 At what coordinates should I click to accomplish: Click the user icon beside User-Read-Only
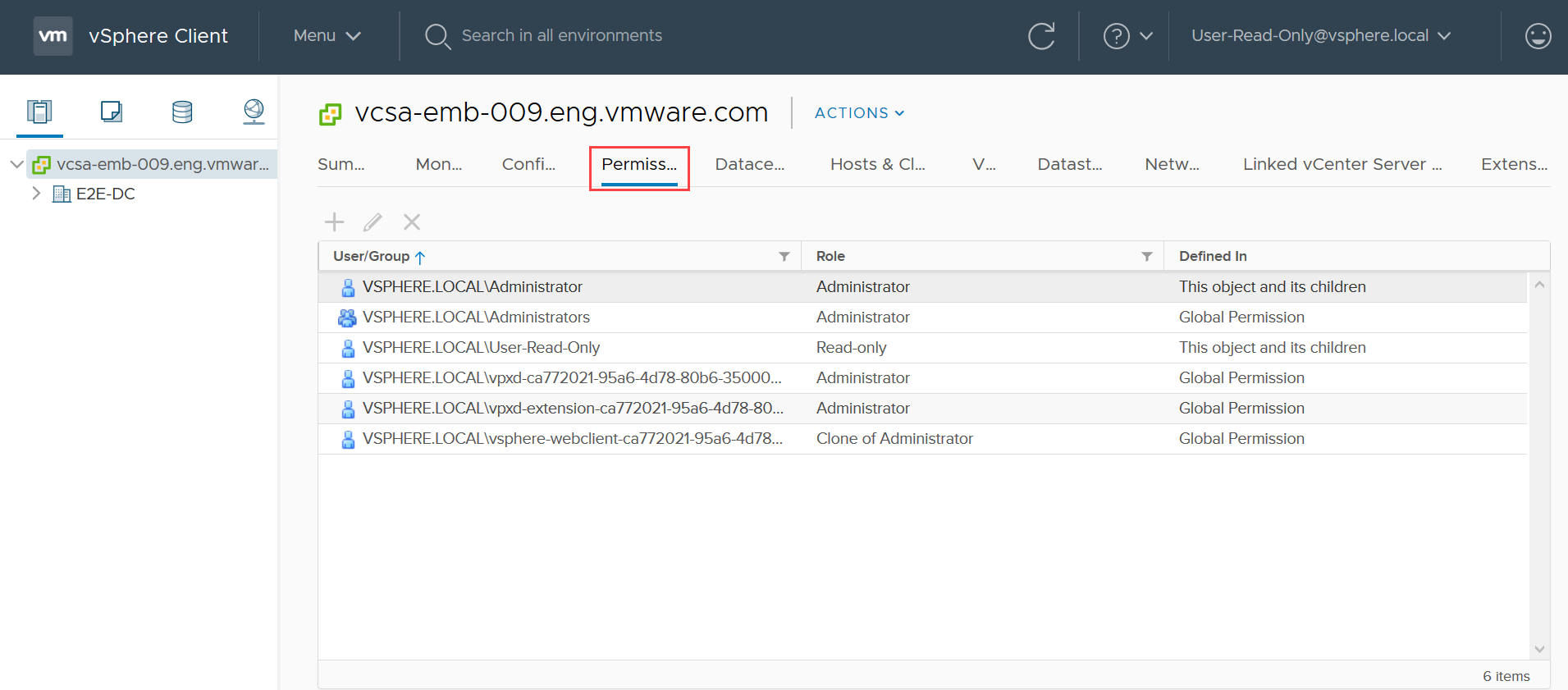(348, 348)
